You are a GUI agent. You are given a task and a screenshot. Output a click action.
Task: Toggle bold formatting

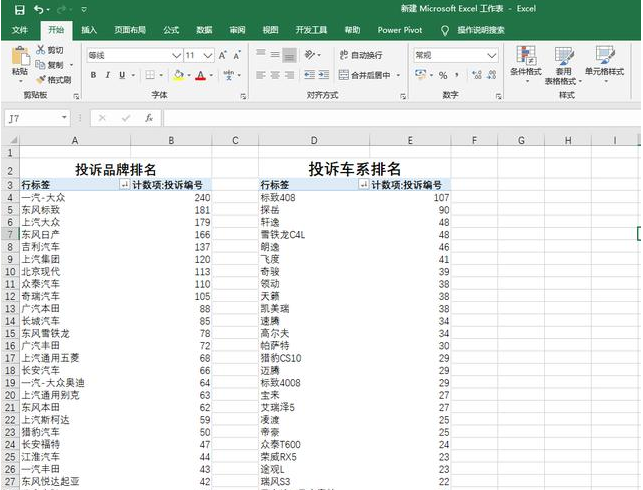93,75
